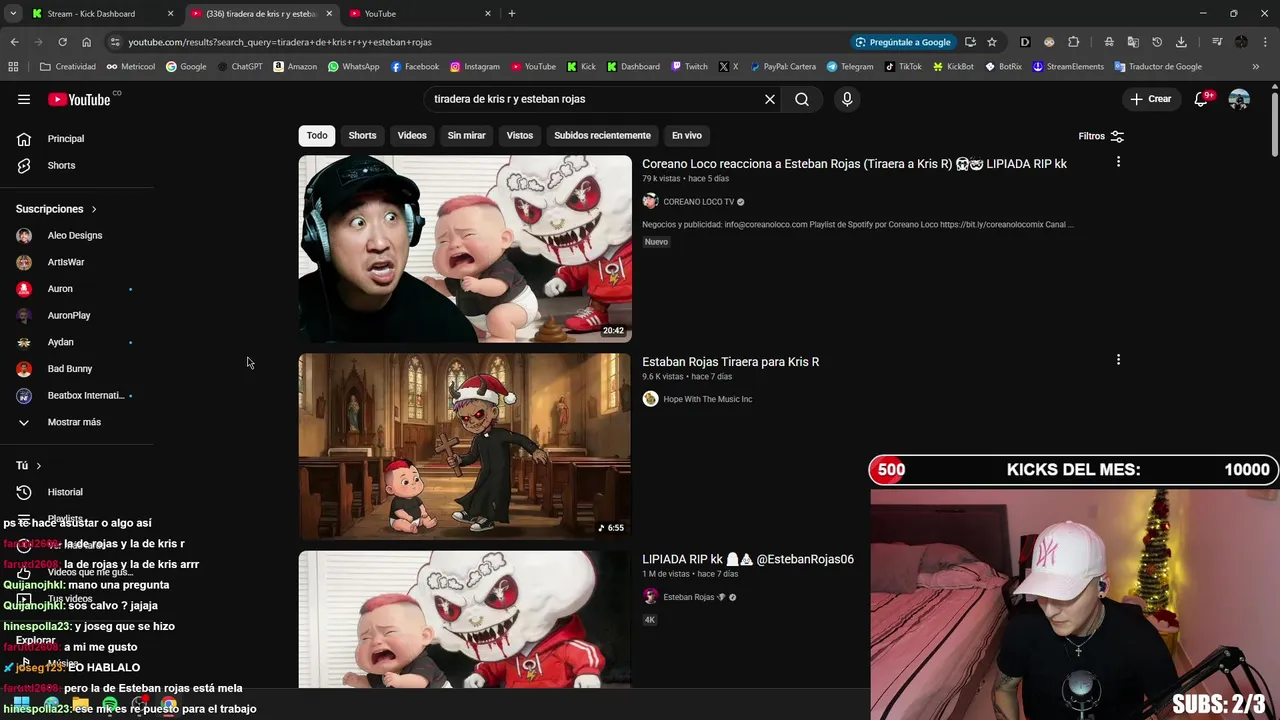Open Hope With The Music Inc channel
The height and width of the screenshot is (720, 1280).
tap(707, 399)
